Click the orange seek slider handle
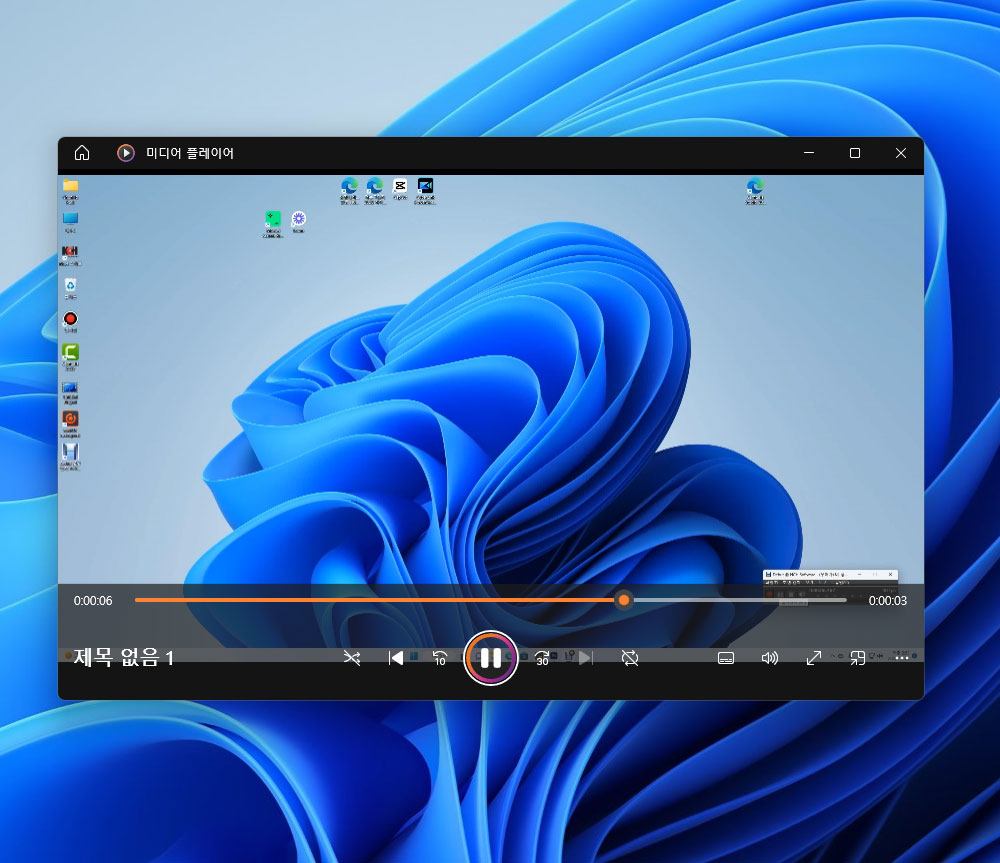Screen dimensions: 1000x863 pyautogui.click(x=624, y=600)
